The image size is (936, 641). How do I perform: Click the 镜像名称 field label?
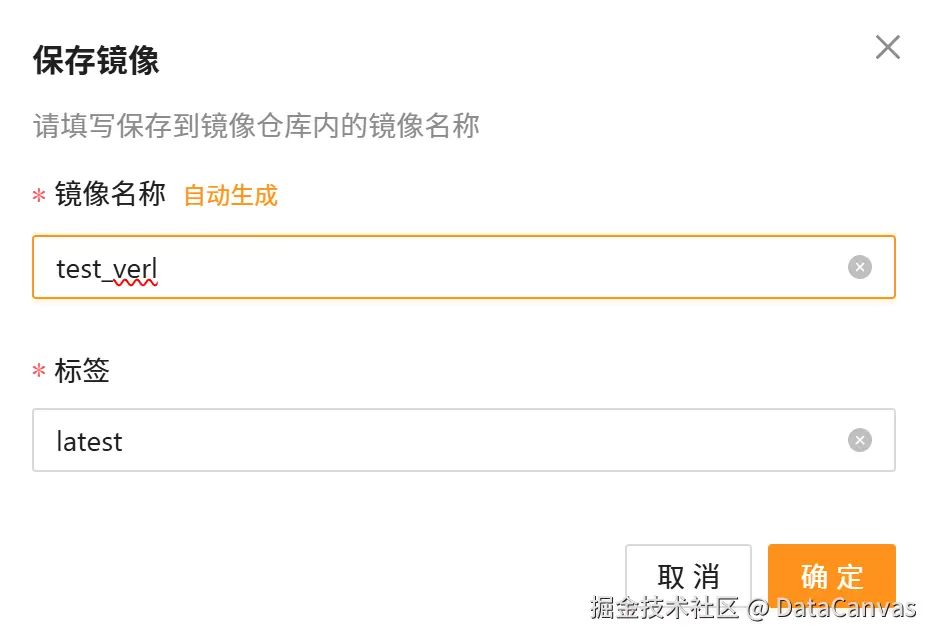(x=110, y=194)
